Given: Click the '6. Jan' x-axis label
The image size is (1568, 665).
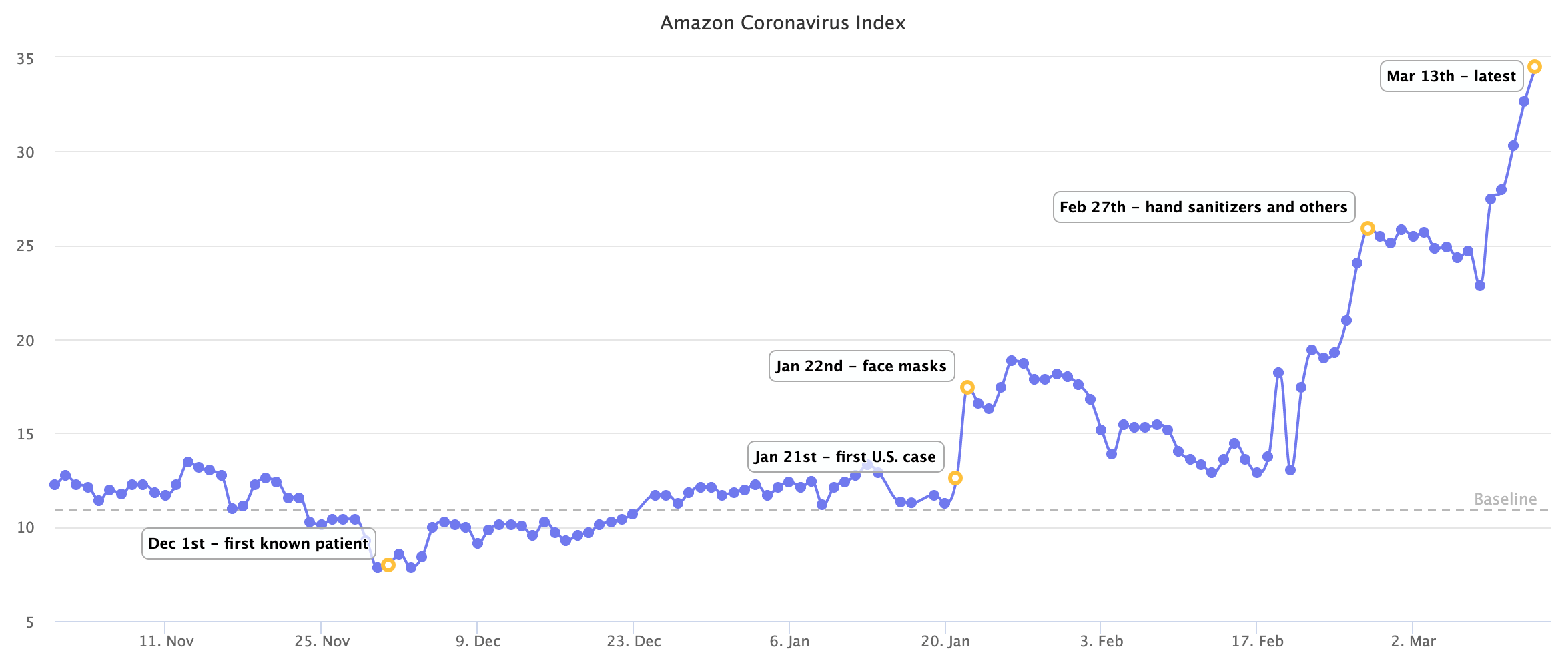Looking at the screenshot, I should 789,641.
